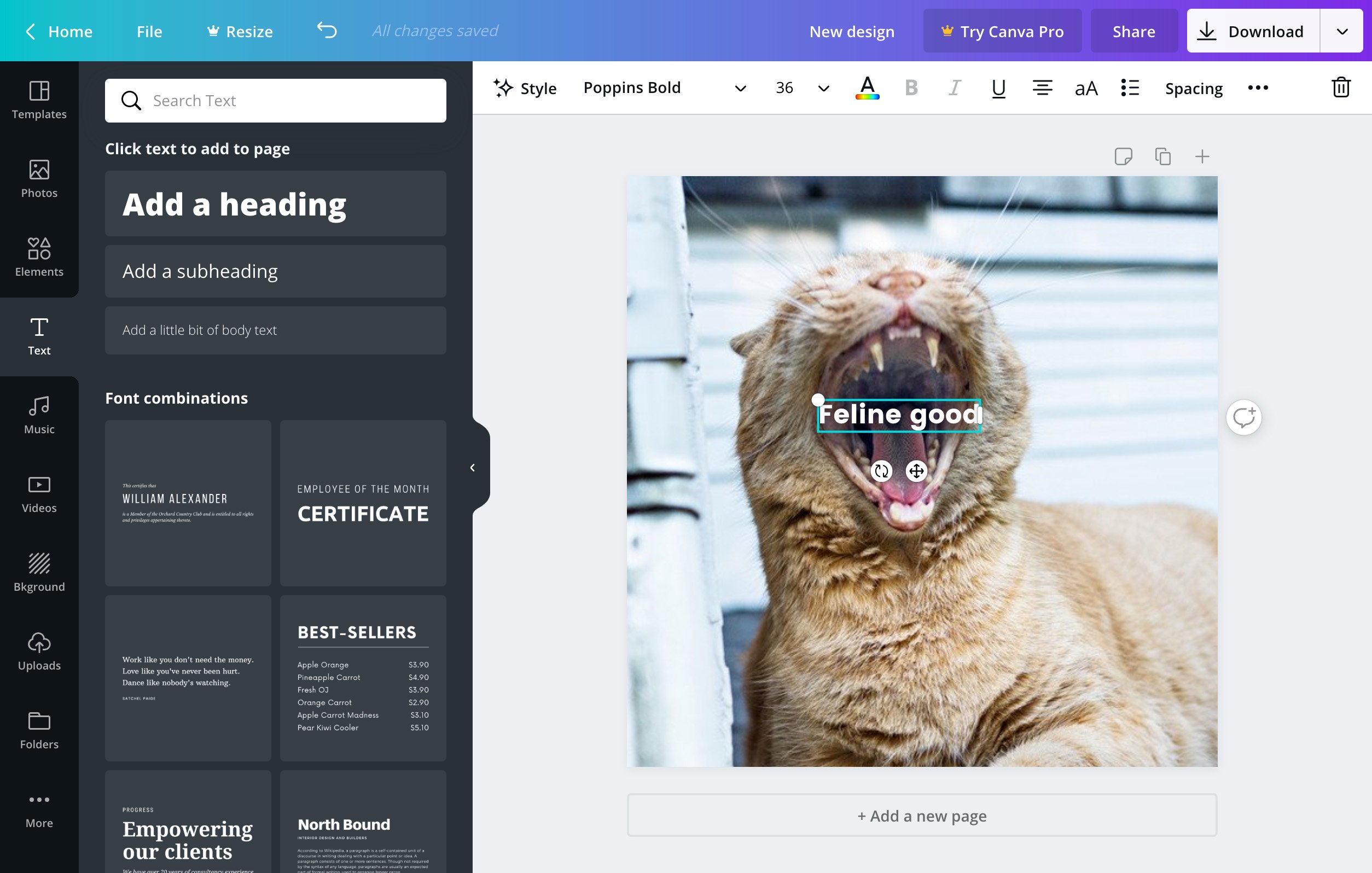
Task: Toggle bullet list formatting
Action: coord(1130,87)
